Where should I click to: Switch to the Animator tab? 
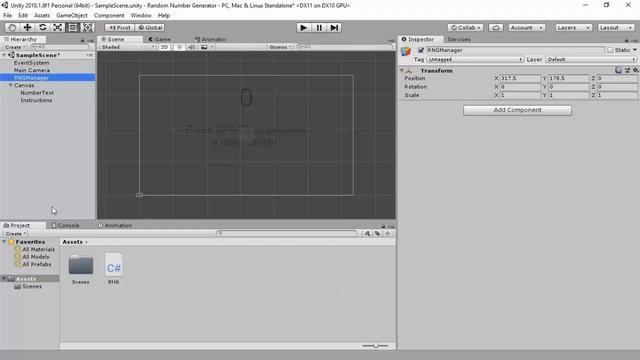(210, 39)
